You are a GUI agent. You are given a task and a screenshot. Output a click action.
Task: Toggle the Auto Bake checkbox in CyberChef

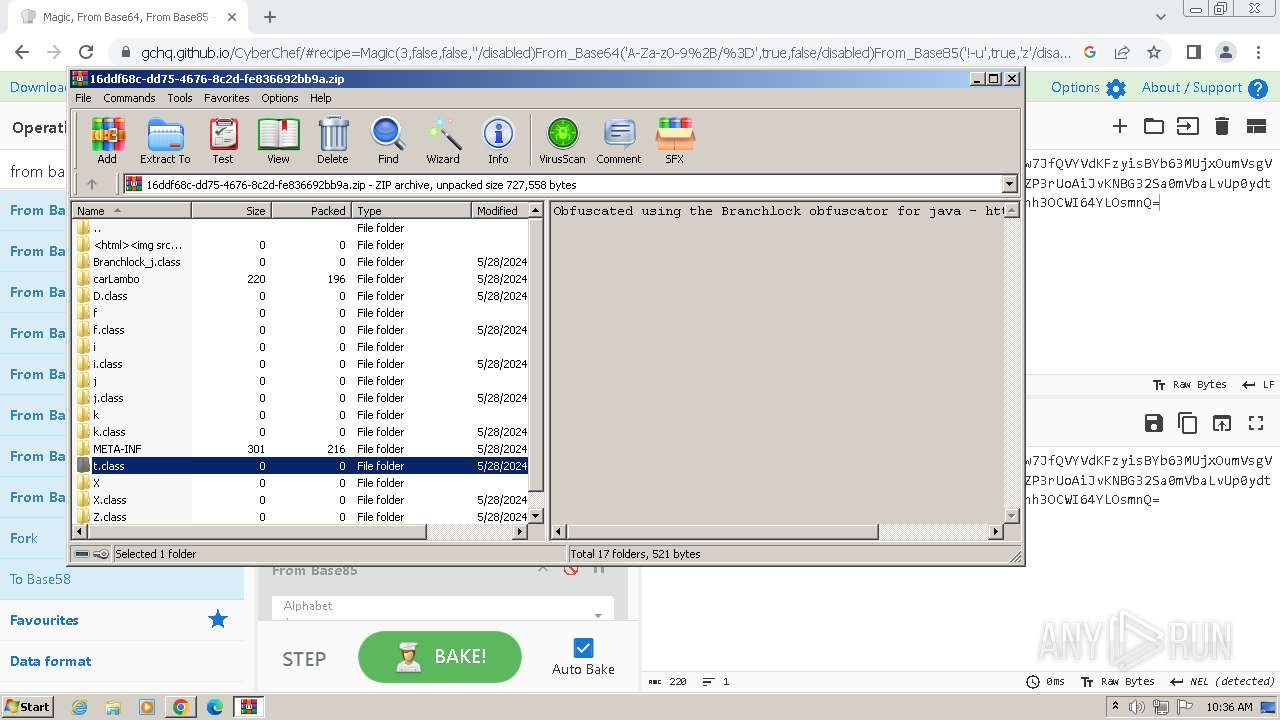pyautogui.click(x=583, y=648)
